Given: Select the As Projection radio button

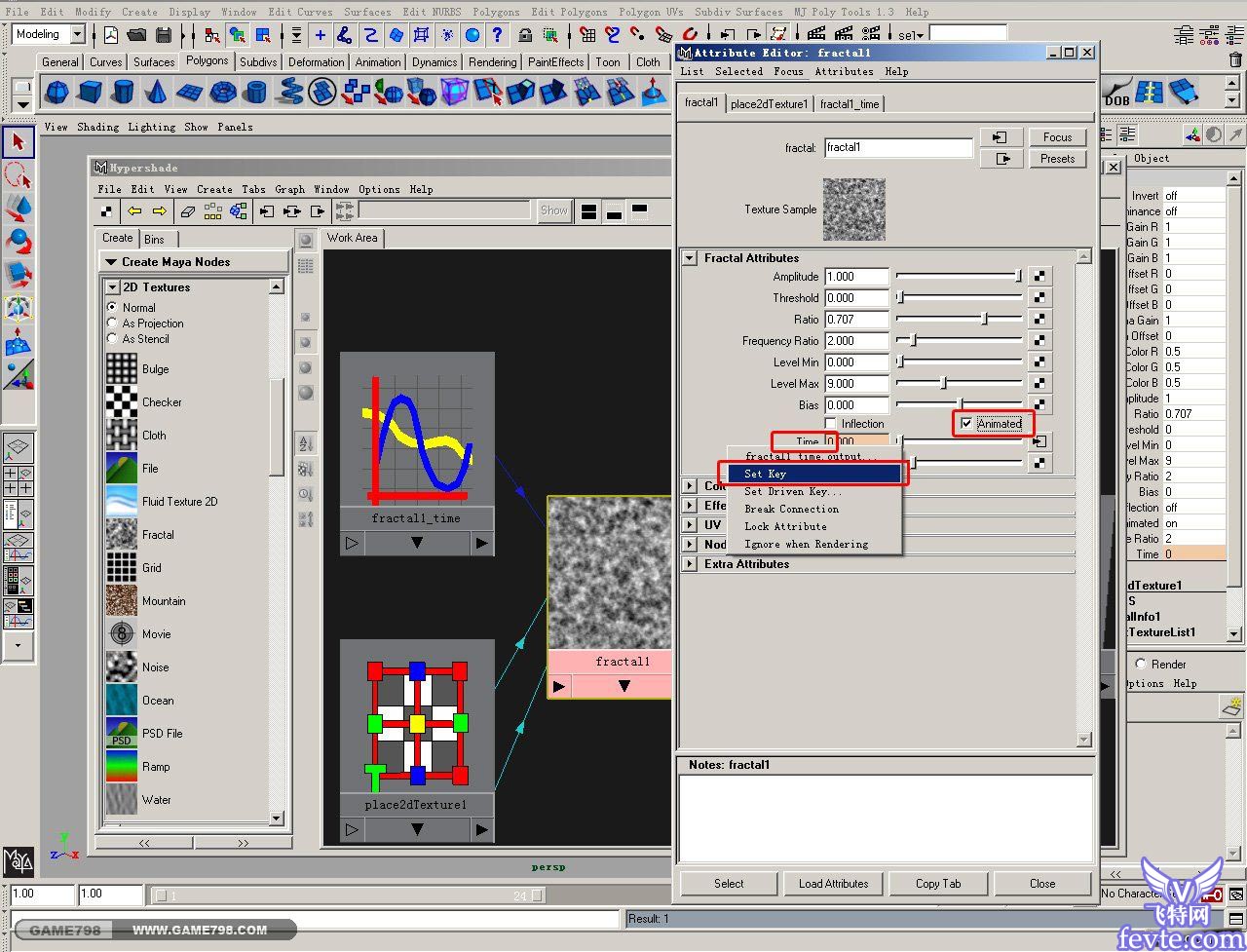Looking at the screenshot, I should [112, 324].
